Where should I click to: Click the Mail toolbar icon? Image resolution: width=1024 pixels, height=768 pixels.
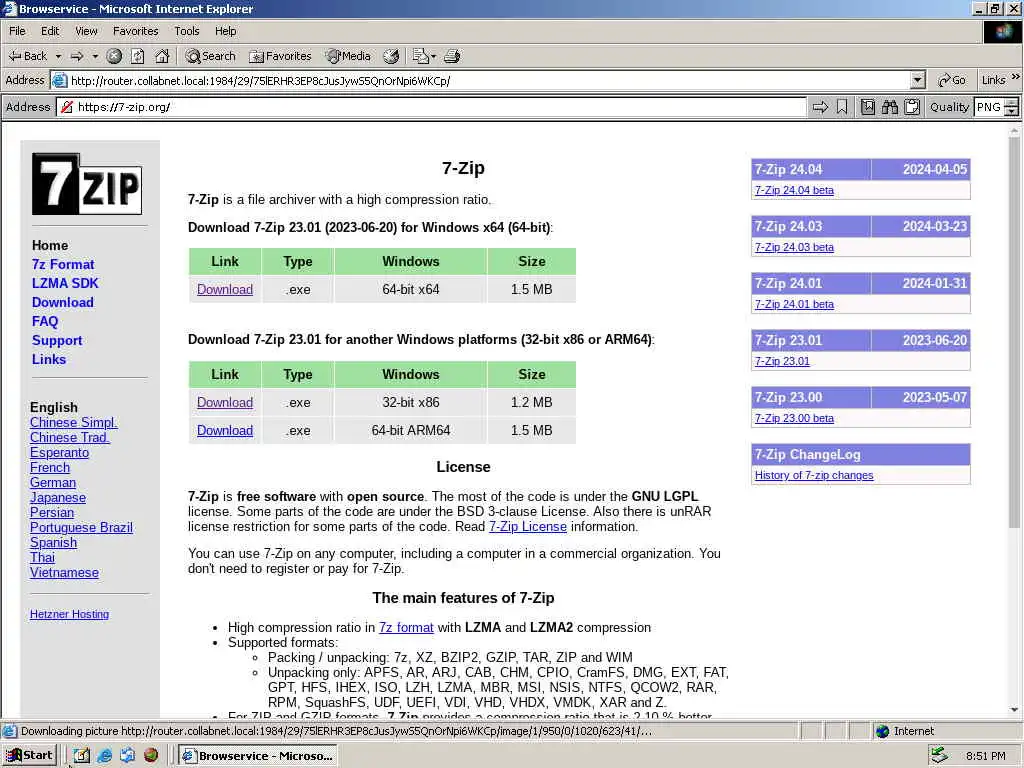tap(420, 56)
